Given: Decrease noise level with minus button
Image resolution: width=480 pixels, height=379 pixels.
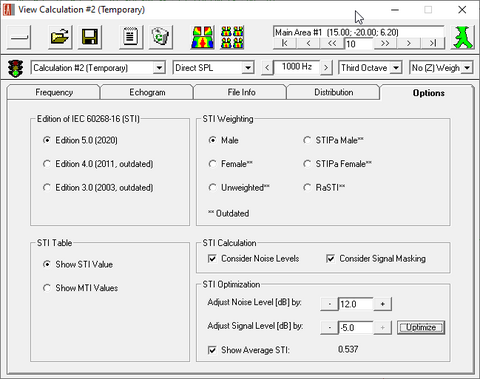Looking at the screenshot, I should coord(329,304).
